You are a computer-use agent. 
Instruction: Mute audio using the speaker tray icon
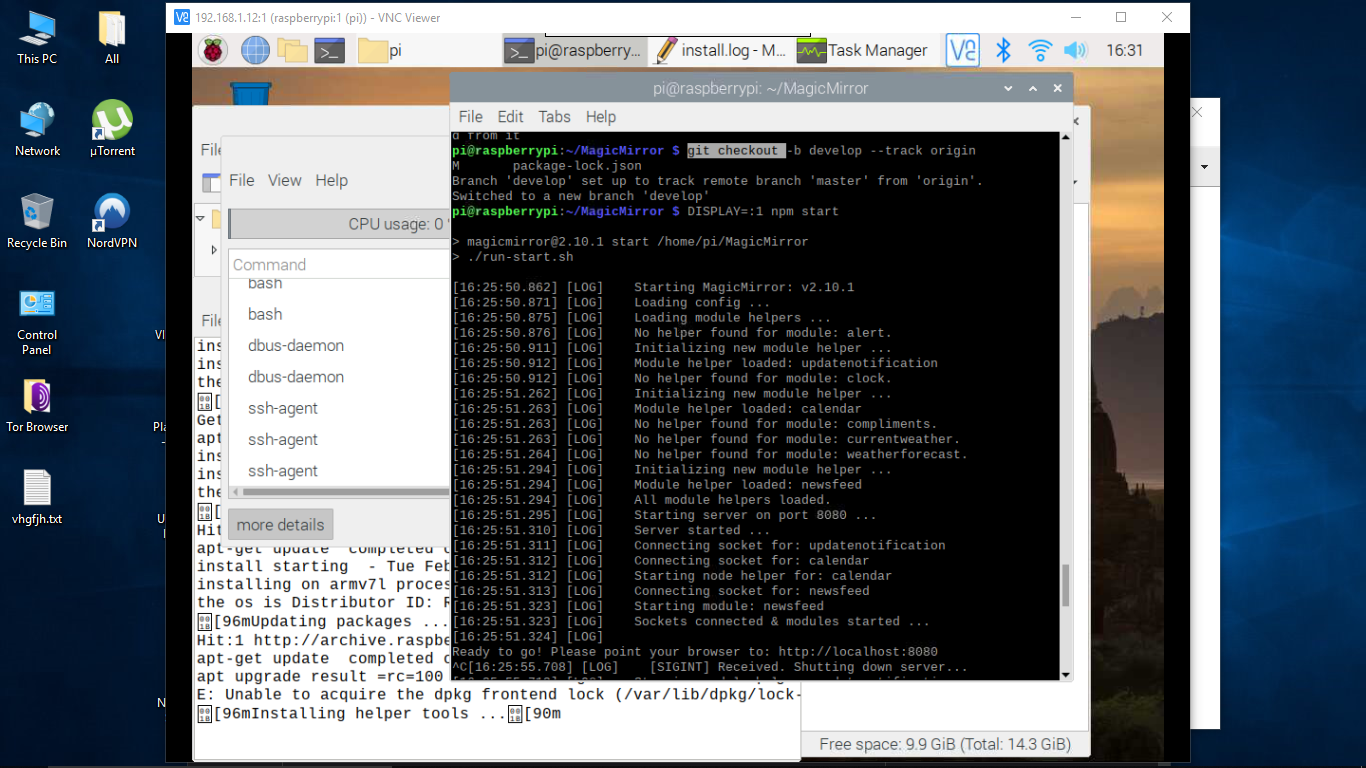point(1076,50)
